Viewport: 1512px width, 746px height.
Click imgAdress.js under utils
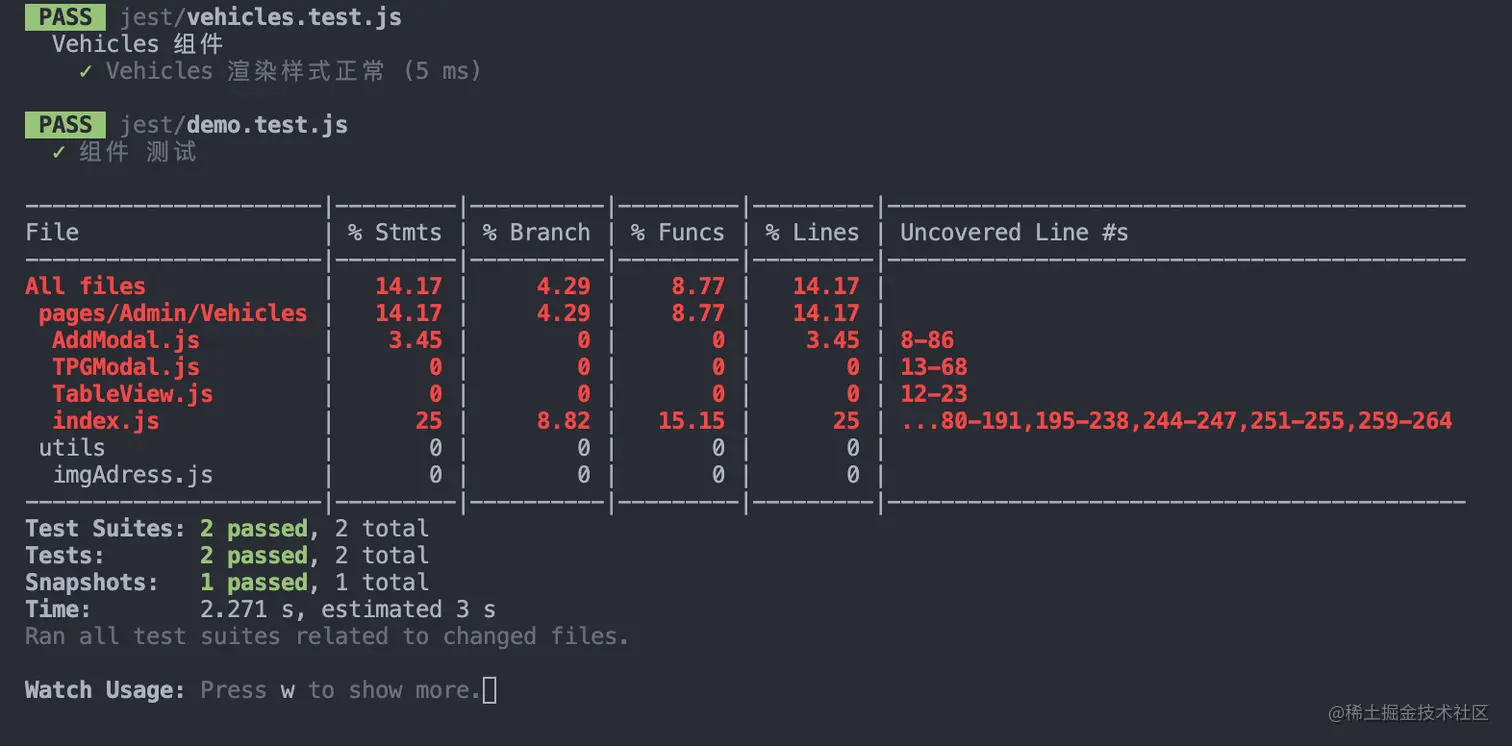(x=132, y=475)
